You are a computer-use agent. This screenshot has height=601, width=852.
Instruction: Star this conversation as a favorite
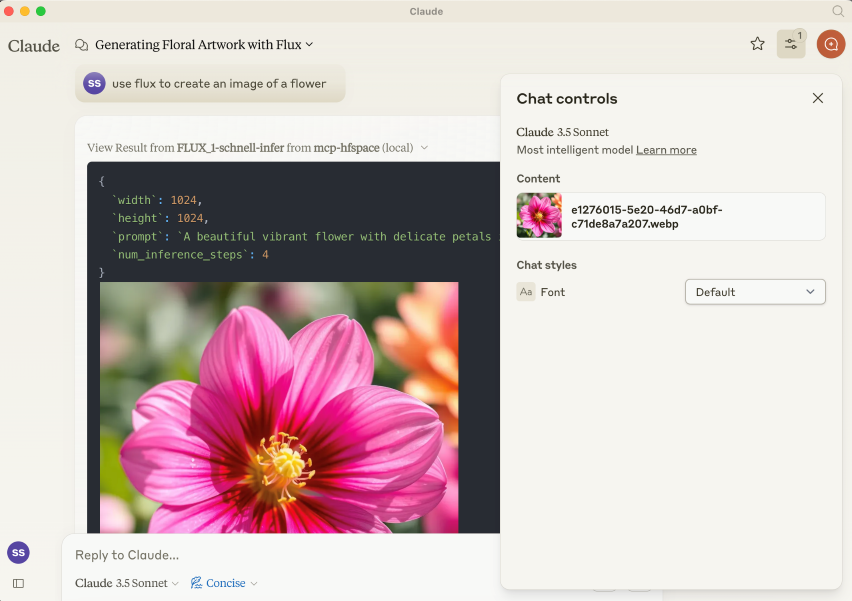click(758, 44)
